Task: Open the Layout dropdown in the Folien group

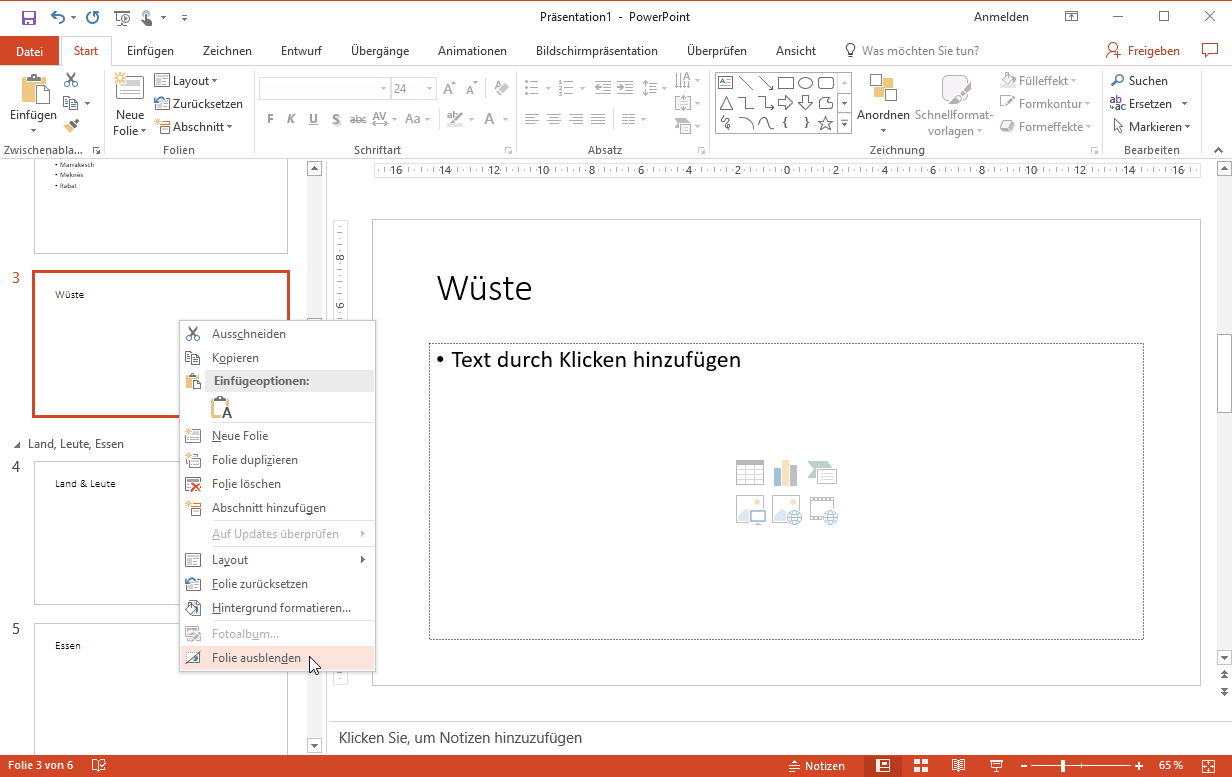Action: click(x=186, y=81)
